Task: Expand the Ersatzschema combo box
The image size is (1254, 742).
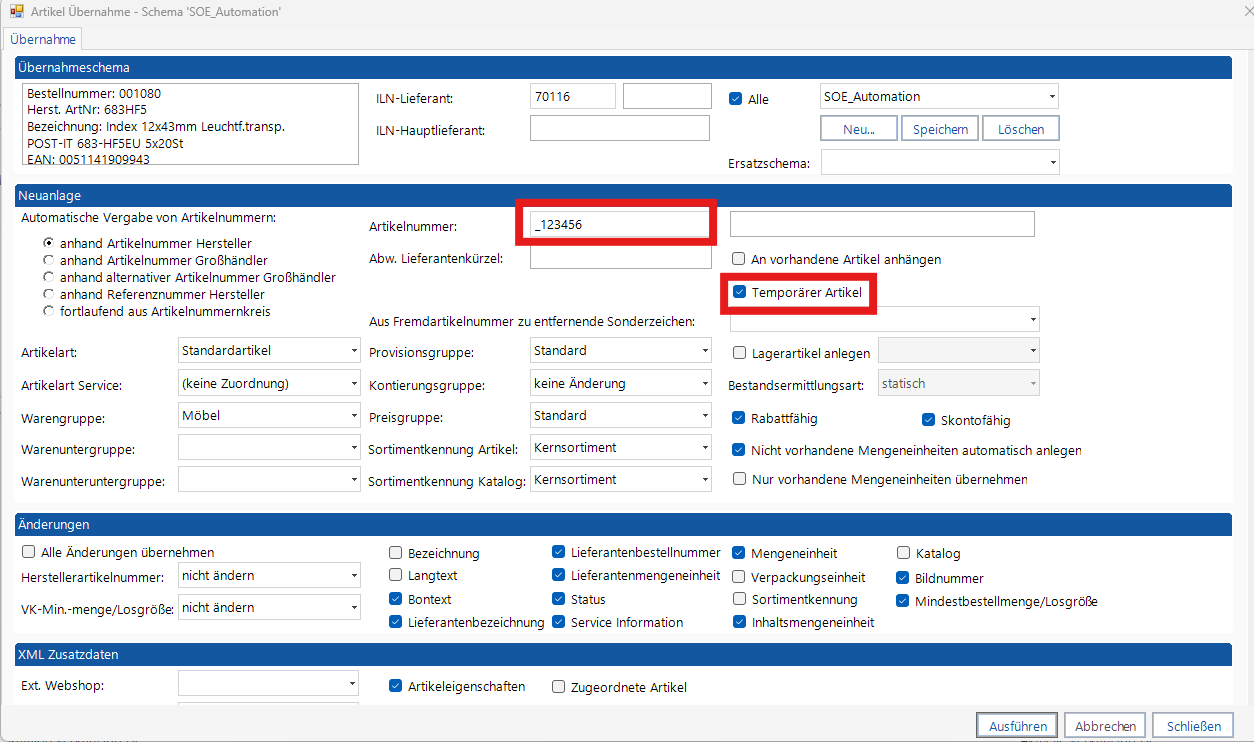Action: click(x=939, y=162)
